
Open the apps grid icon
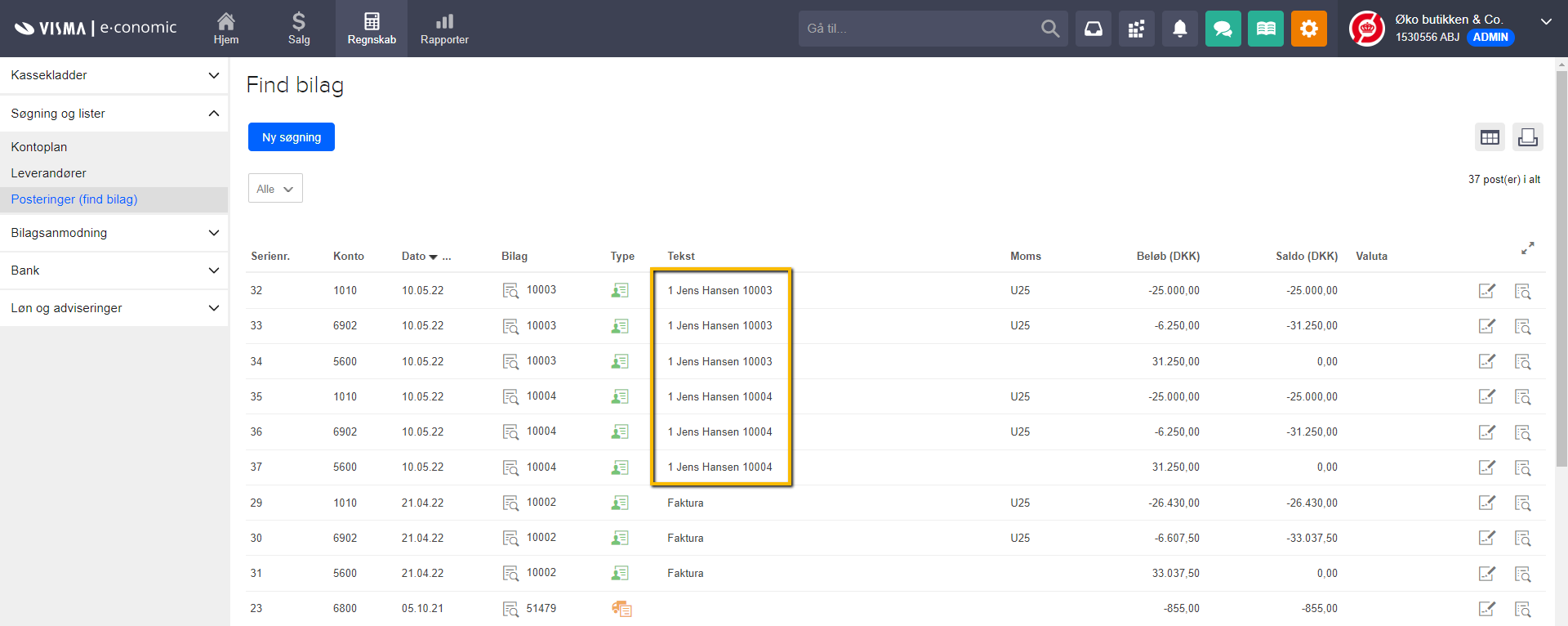pyautogui.click(x=1136, y=29)
